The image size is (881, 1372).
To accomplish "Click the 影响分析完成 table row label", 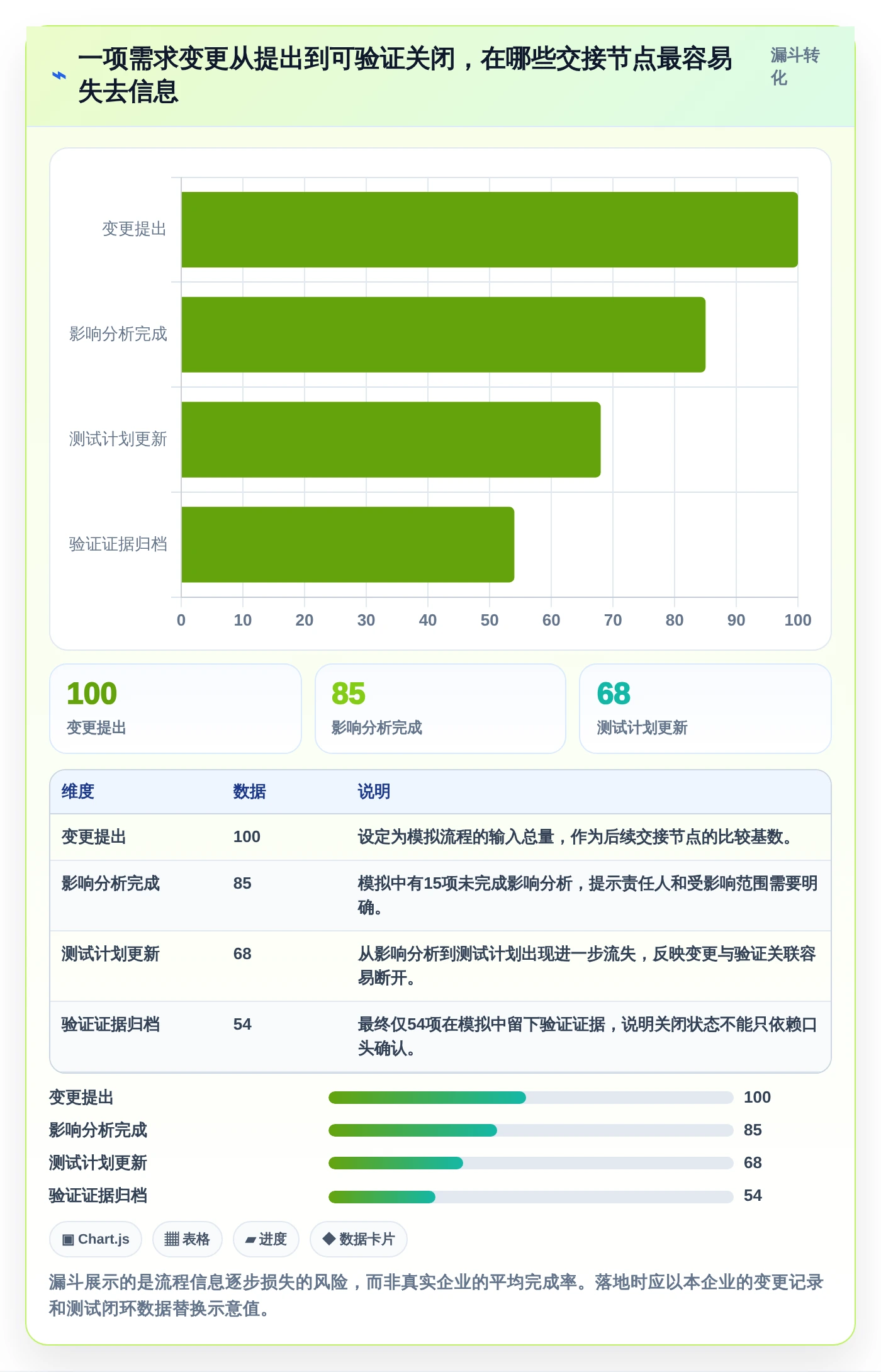I will tap(111, 884).
